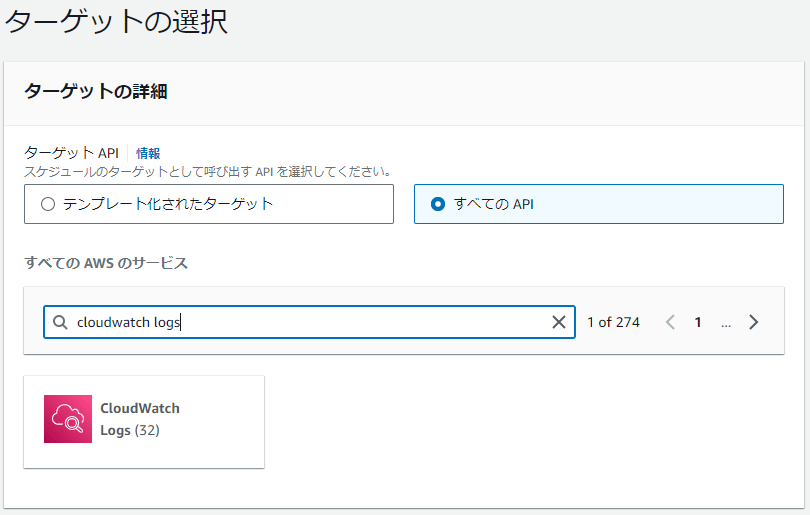Select すべての API radio option
Screen dimensions: 810x515
[599, 204]
